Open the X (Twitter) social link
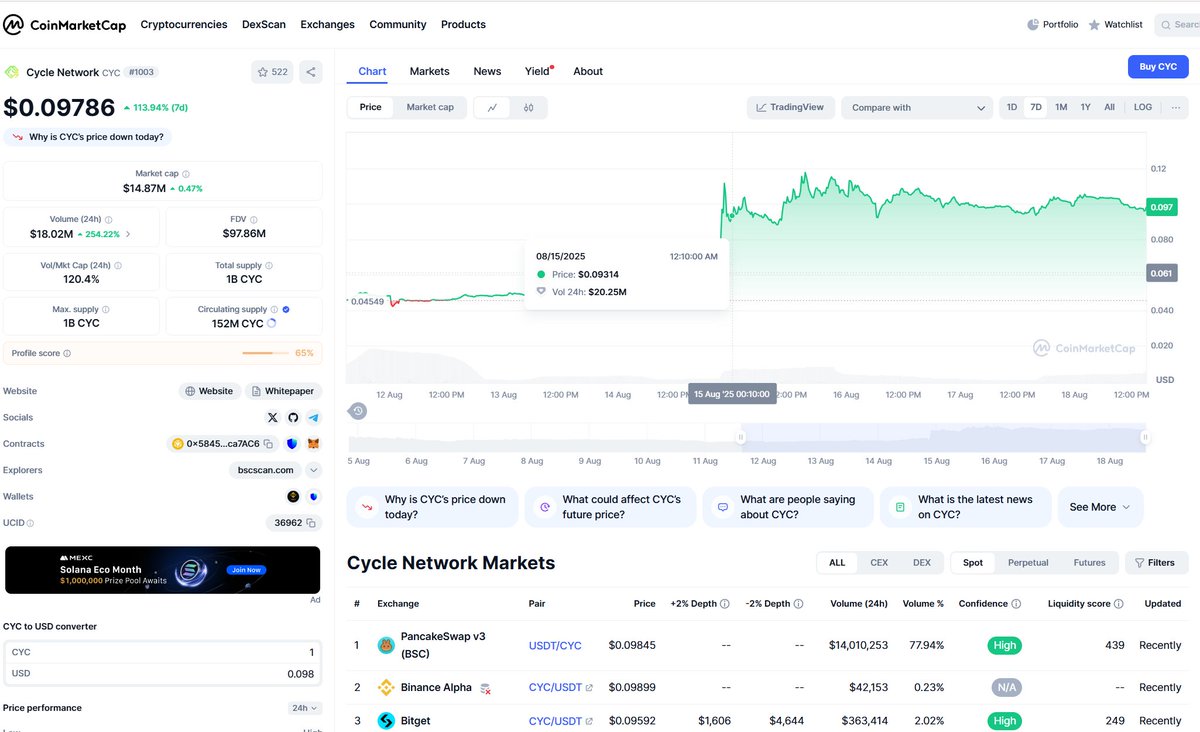 pyautogui.click(x=272, y=417)
